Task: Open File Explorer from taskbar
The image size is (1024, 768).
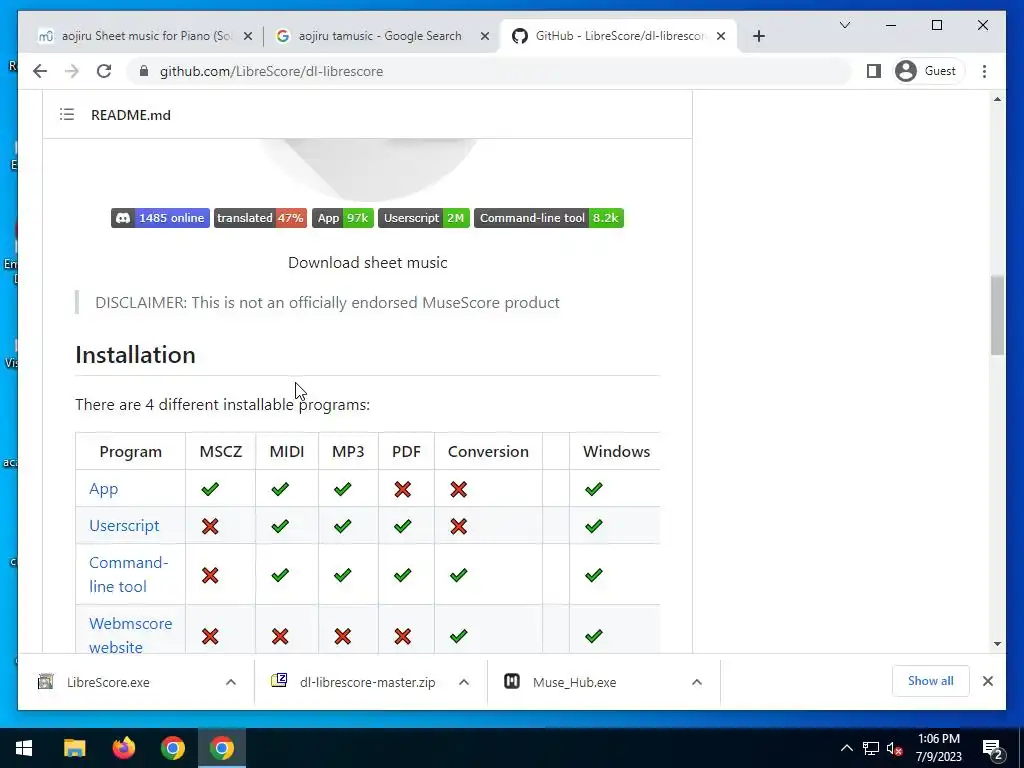Action: click(74, 748)
